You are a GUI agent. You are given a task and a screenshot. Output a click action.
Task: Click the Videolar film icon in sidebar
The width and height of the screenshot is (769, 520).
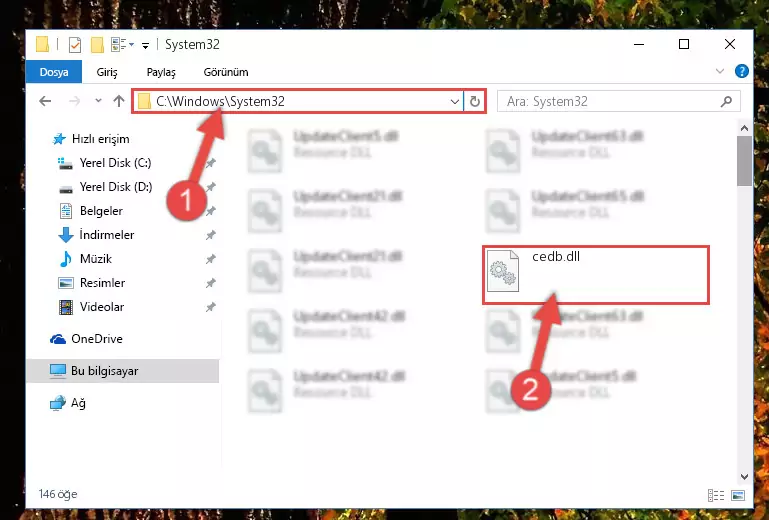pyautogui.click(x=66, y=307)
